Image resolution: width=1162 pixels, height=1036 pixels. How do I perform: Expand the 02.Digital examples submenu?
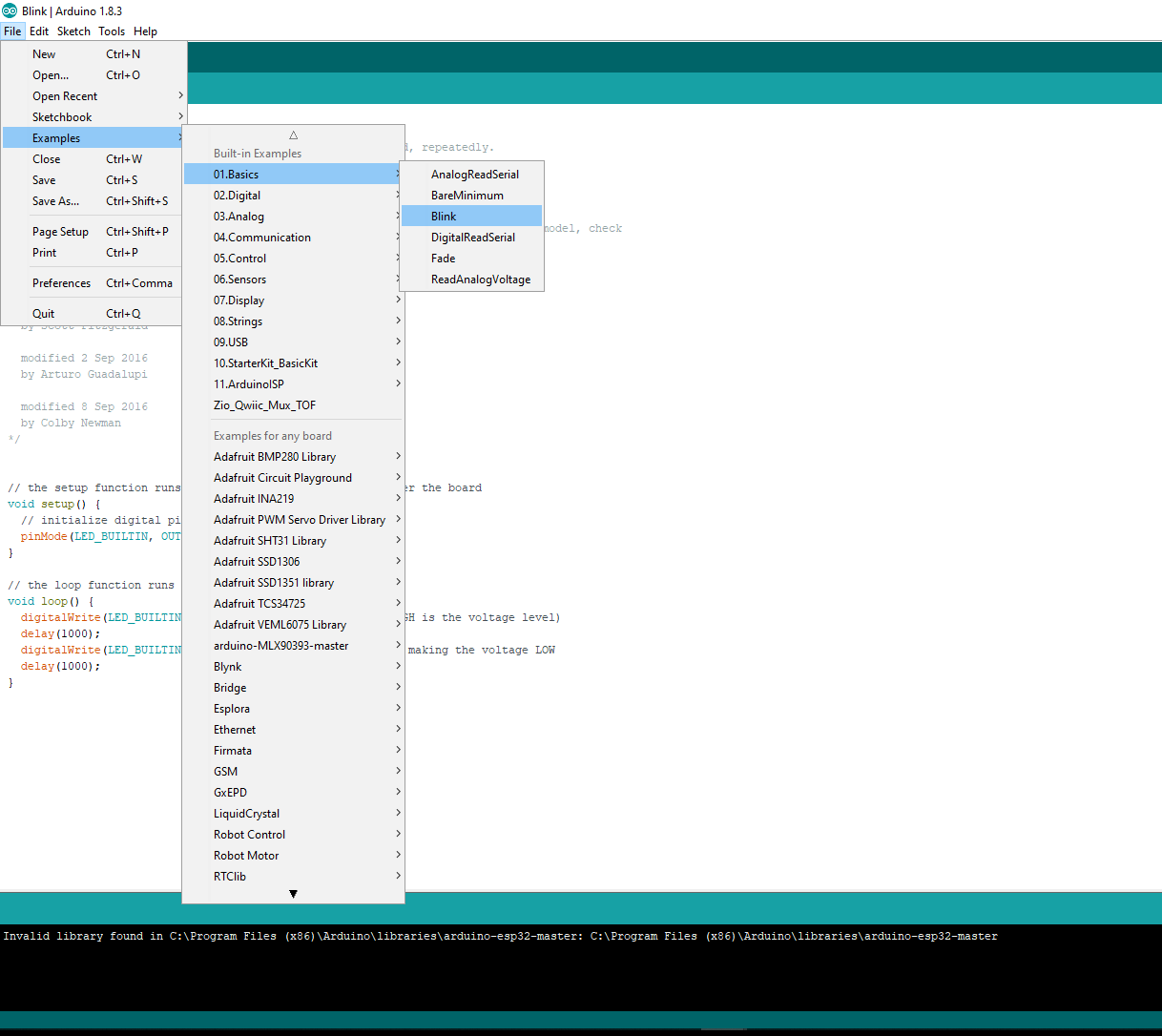pyautogui.click(x=237, y=196)
